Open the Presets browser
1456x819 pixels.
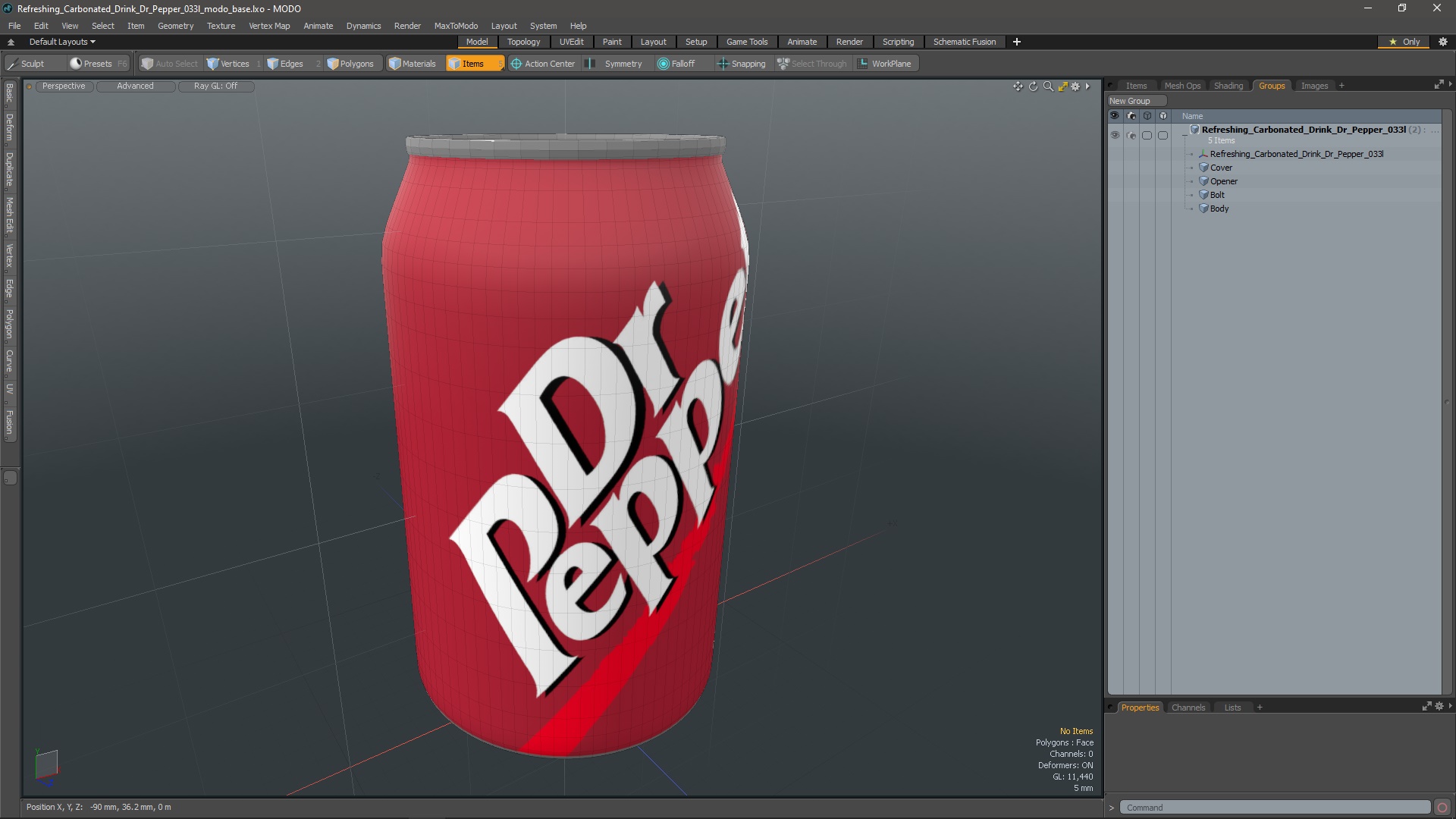[97, 64]
